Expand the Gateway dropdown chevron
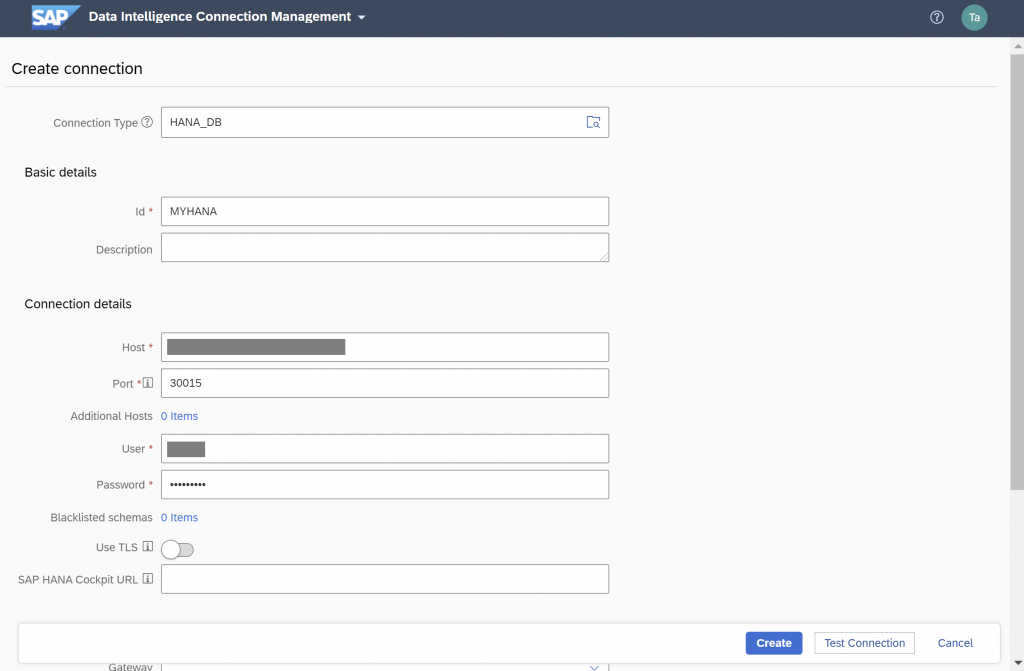Viewport: 1024px width, 671px height. [594, 666]
